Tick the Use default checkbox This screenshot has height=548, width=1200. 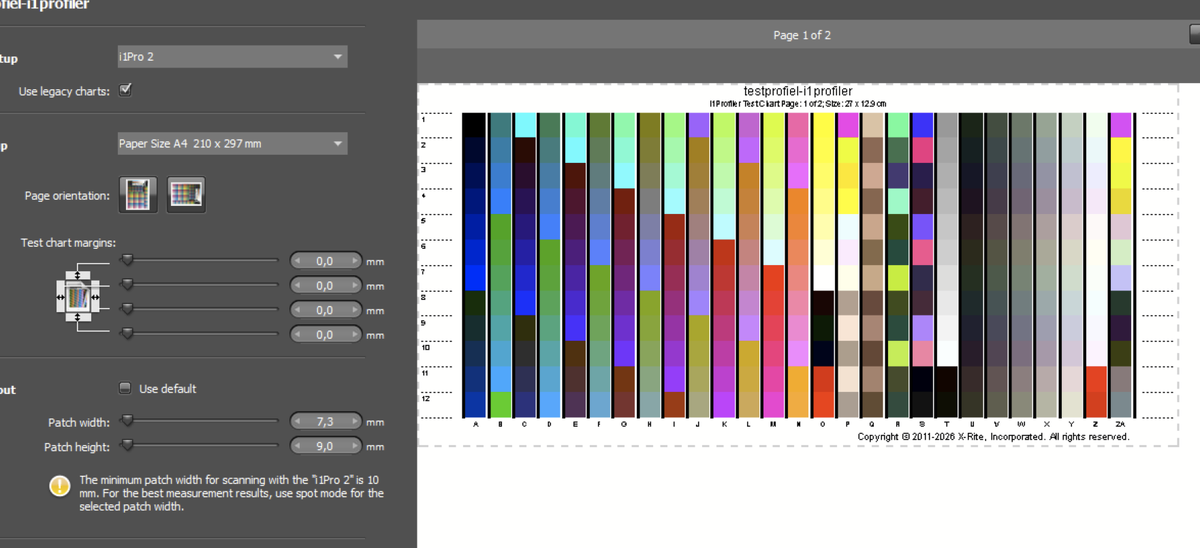[x=125, y=388]
